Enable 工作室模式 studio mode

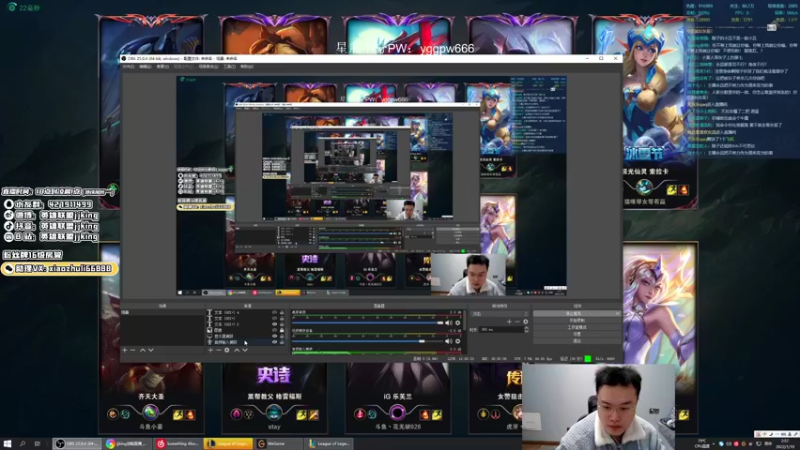pos(577,327)
